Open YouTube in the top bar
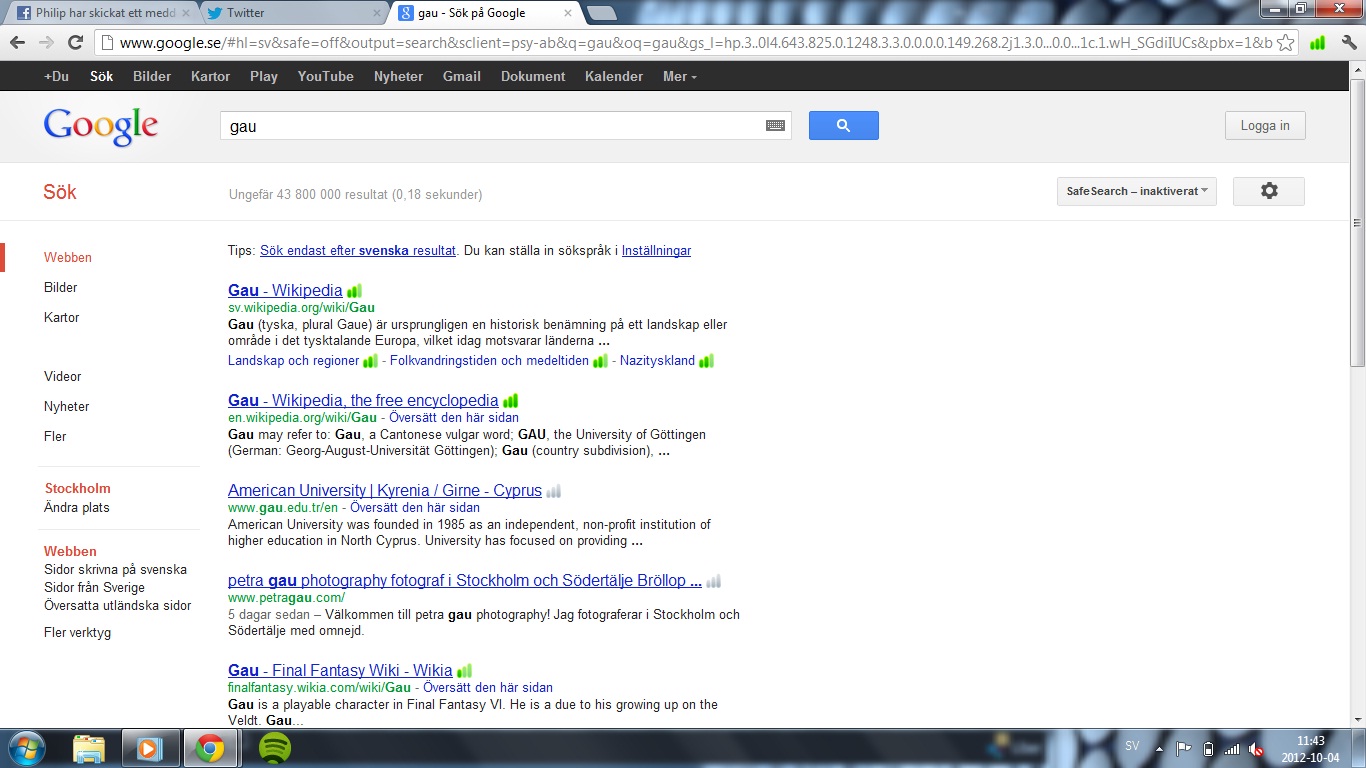Image resolution: width=1366 pixels, height=768 pixels. point(326,76)
